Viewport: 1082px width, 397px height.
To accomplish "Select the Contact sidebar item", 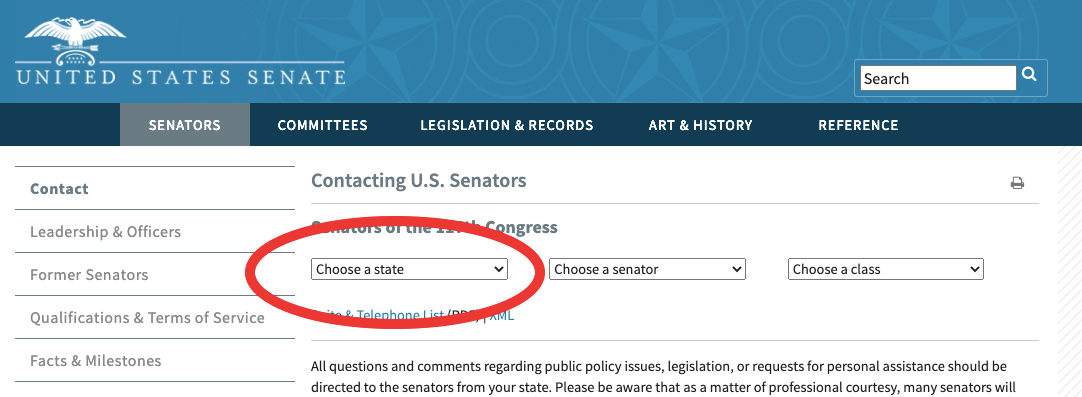I will (x=59, y=188).
